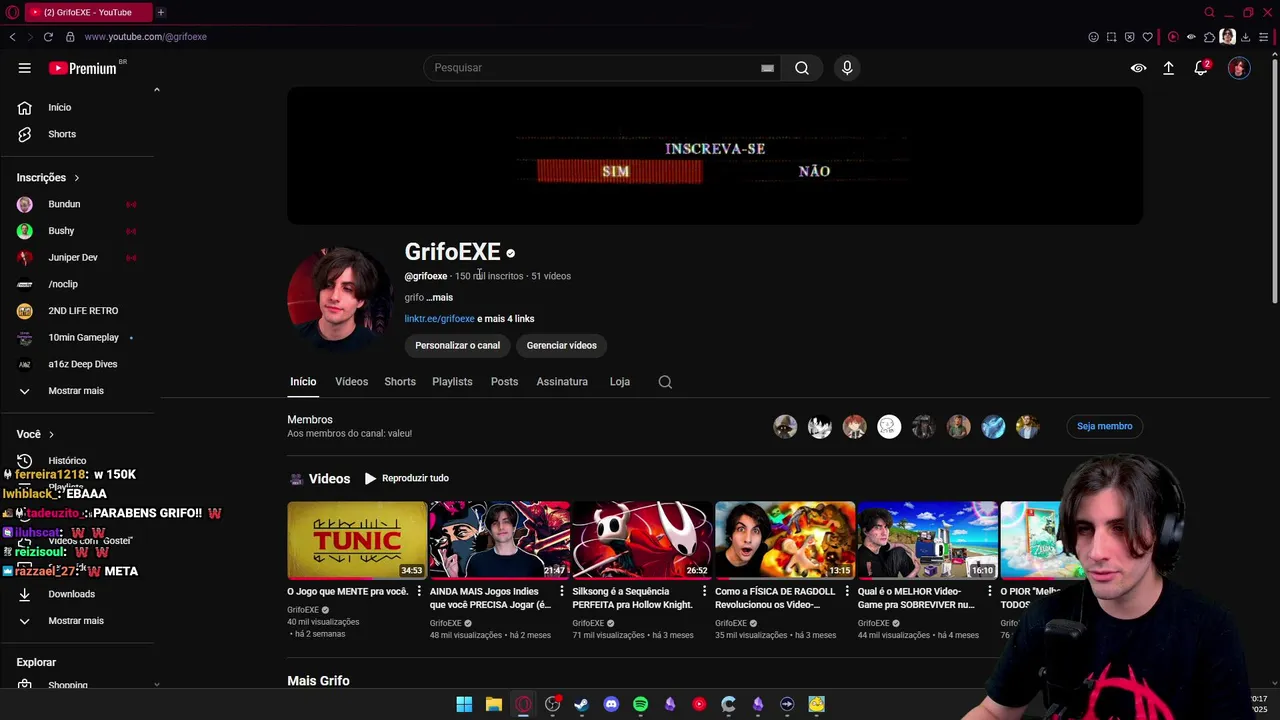Screen dimensions: 1280x720
Task: Open the Assinatura tab
Action: [562, 382]
